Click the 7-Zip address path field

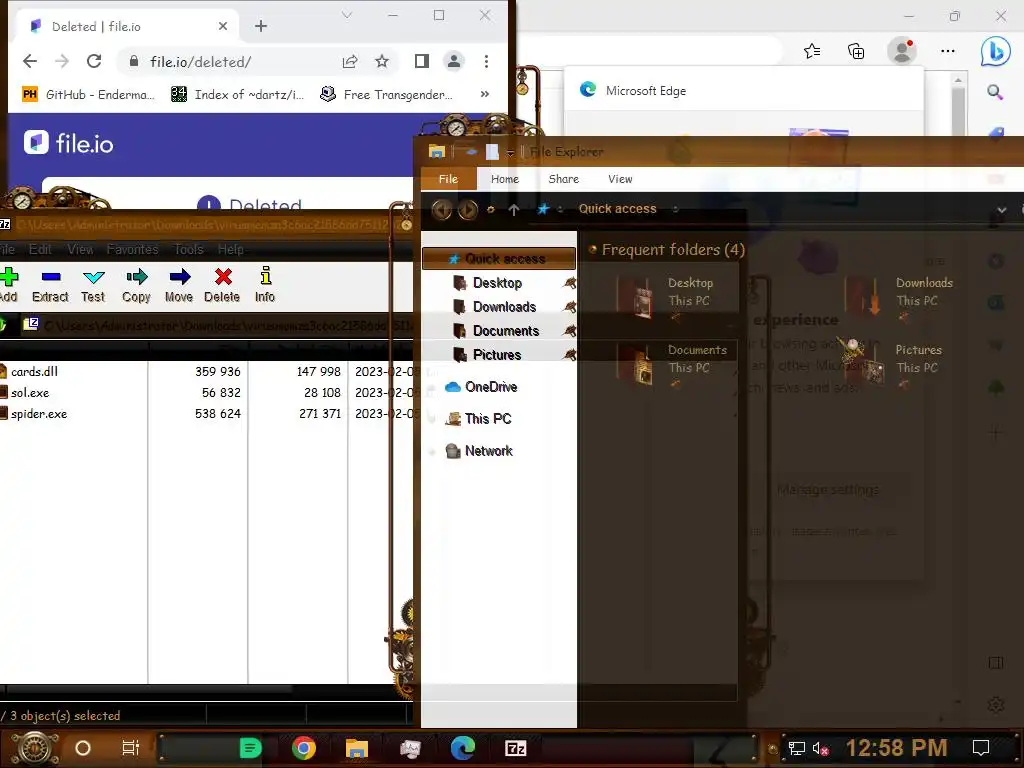click(216, 325)
